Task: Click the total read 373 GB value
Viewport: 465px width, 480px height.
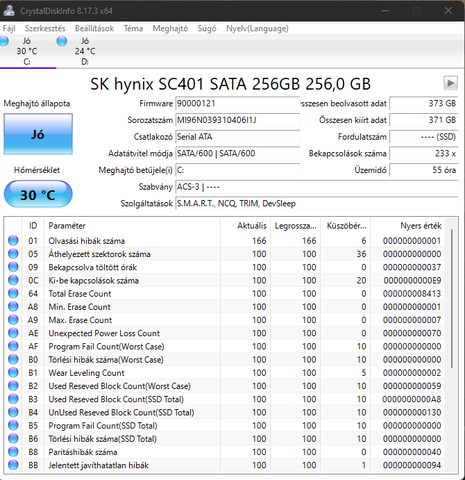Action: [x=424, y=103]
